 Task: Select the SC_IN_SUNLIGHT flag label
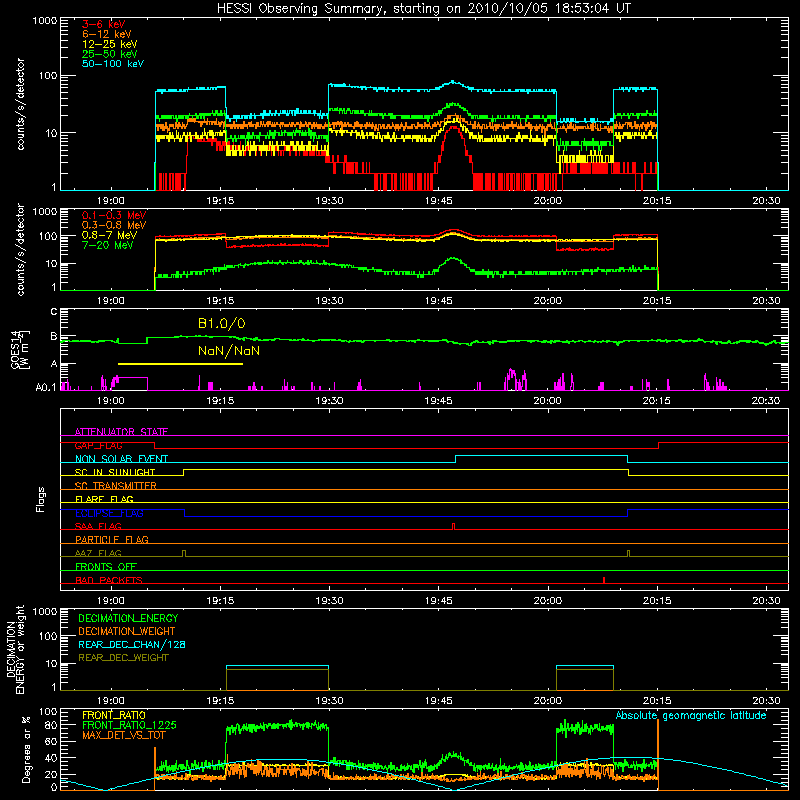click(x=115, y=472)
